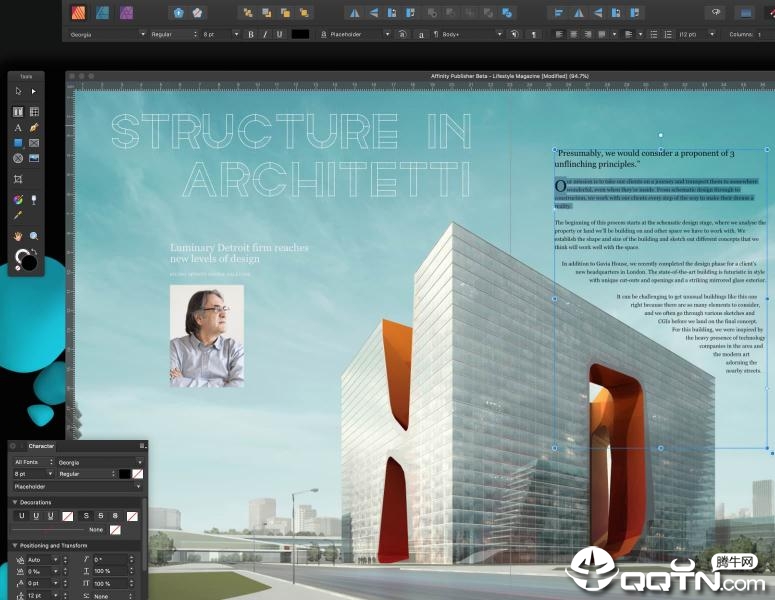Screen dimensions: 775x600
Task: Open the 8 pt size dropdown in Character panel
Action: [50, 474]
